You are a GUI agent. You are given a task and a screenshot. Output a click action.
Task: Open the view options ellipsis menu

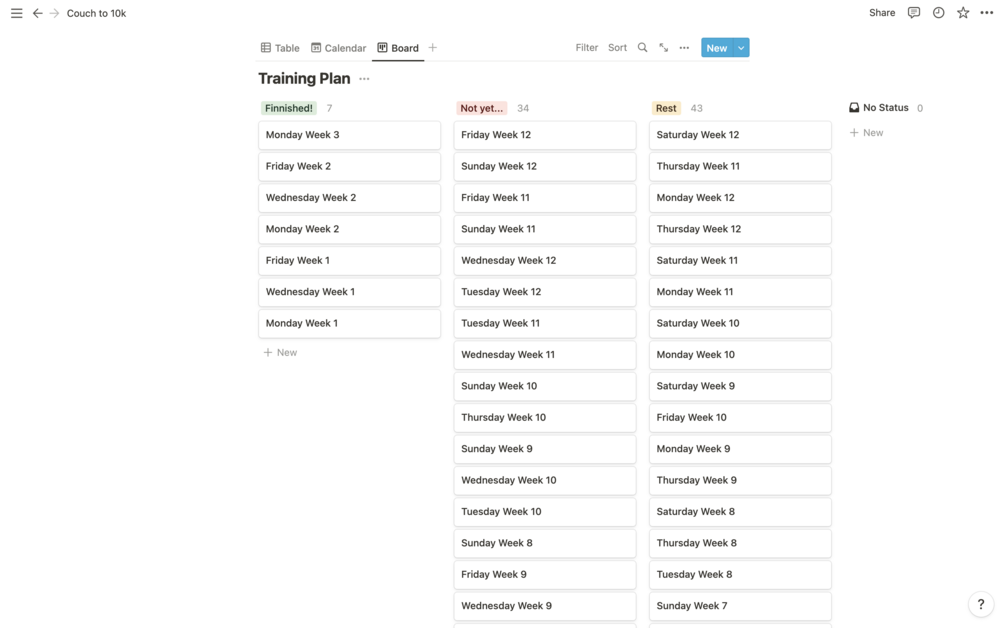(684, 48)
